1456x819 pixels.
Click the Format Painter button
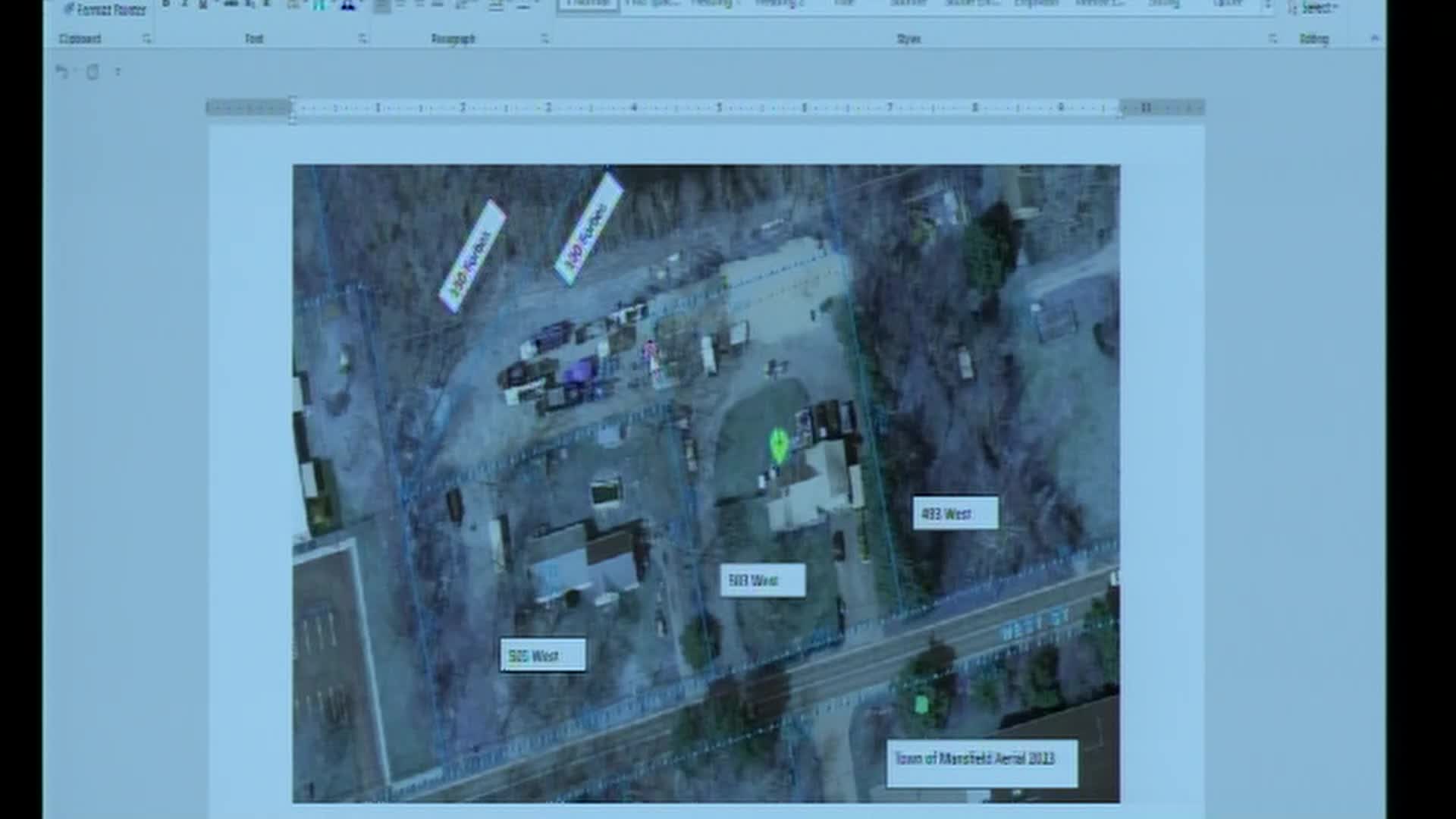(x=105, y=10)
